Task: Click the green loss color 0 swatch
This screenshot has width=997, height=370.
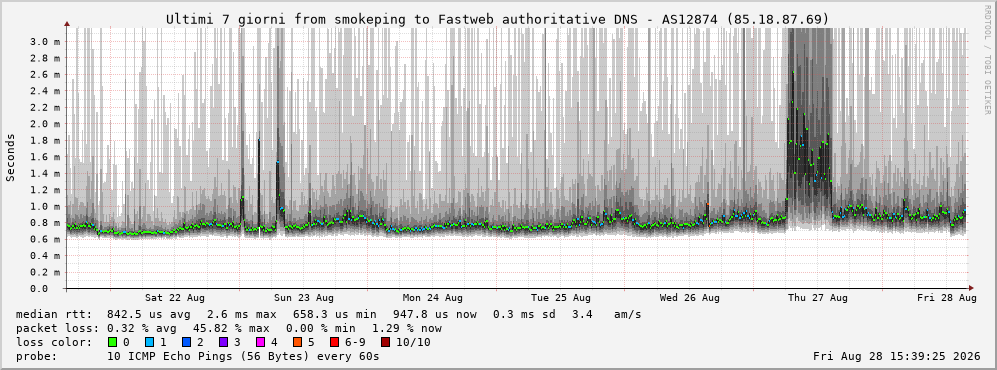Action: [113, 342]
